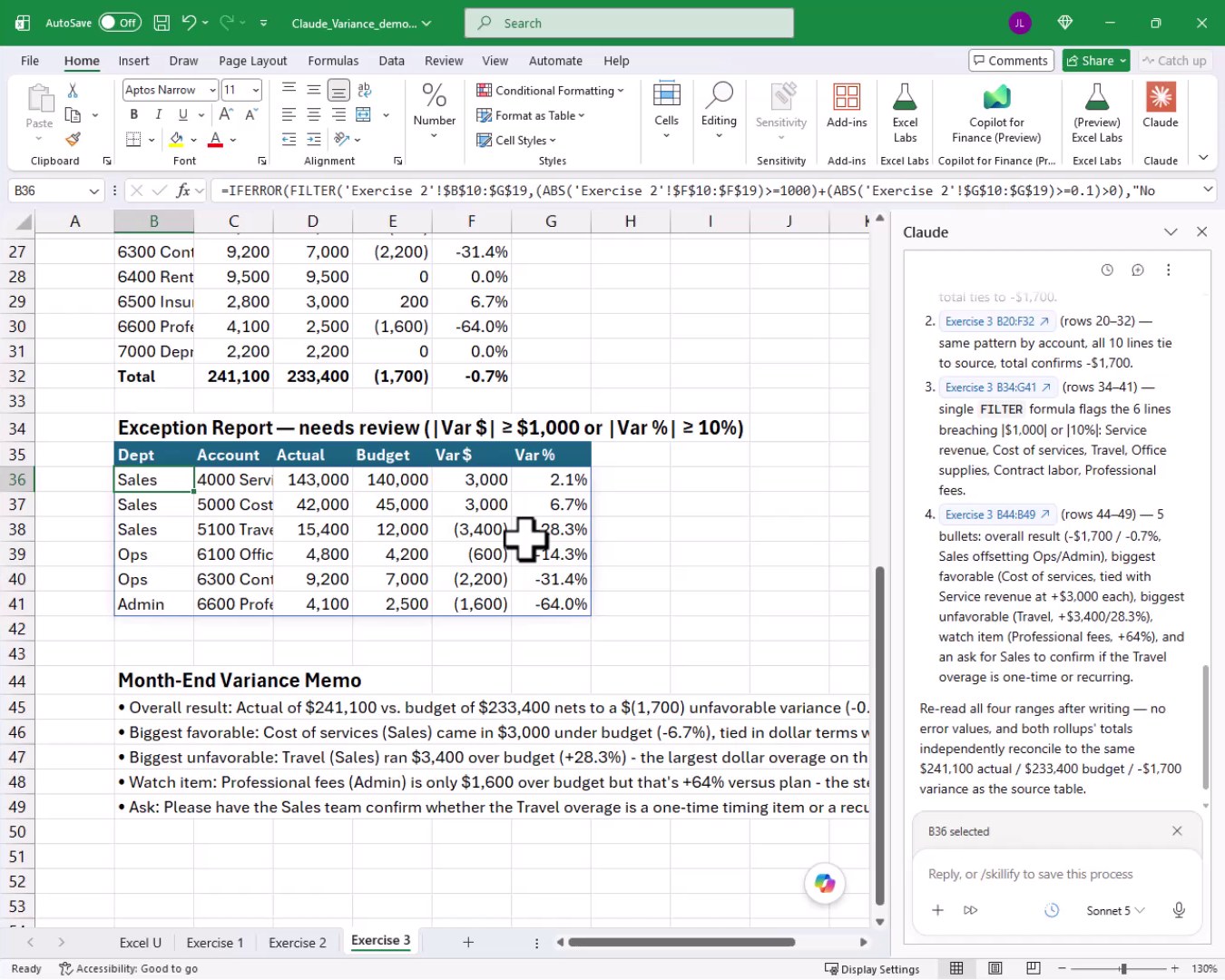Apply the cell borders icon

click(133, 140)
